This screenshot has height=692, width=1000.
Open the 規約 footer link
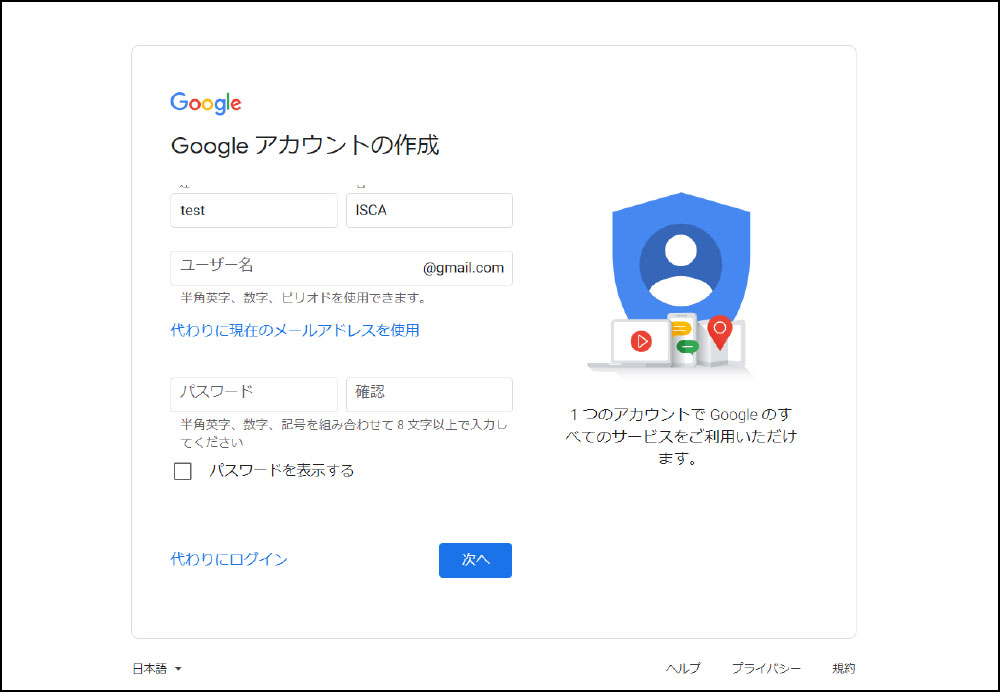[843, 668]
